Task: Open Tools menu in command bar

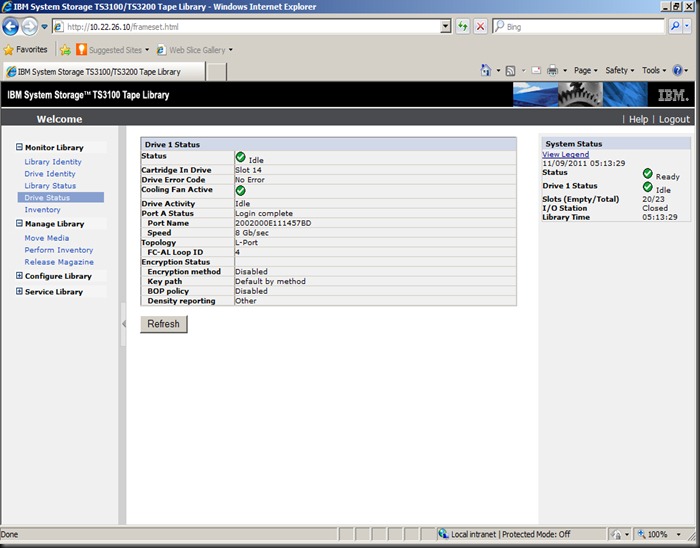Action: [654, 71]
